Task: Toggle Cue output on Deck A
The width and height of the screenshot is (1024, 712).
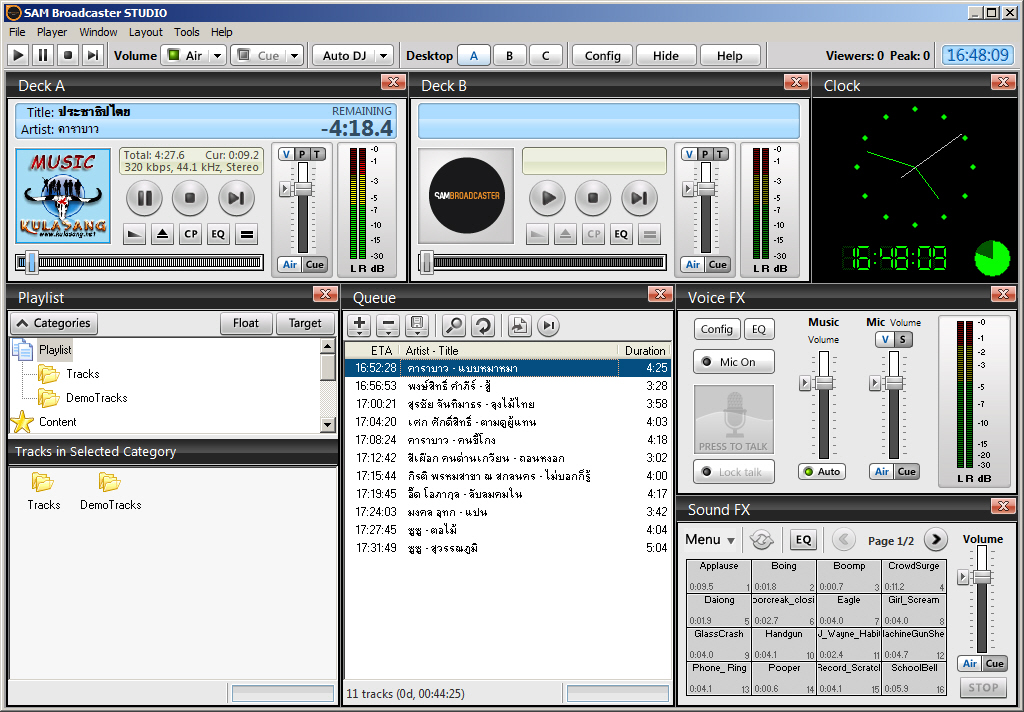Action: point(315,265)
